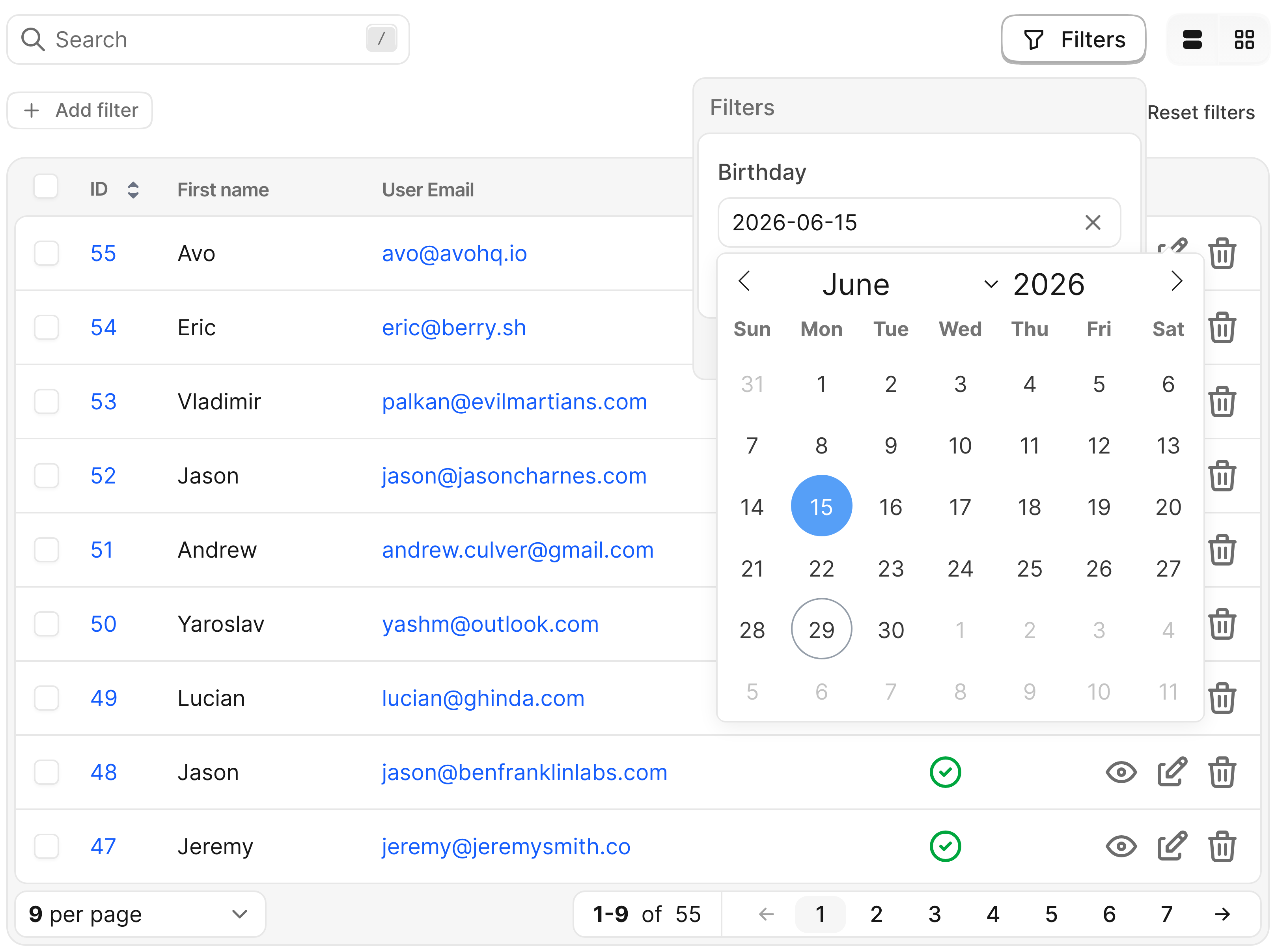Select the checkbox for Eric's row
The height and width of the screenshot is (952, 1276).
point(46,327)
